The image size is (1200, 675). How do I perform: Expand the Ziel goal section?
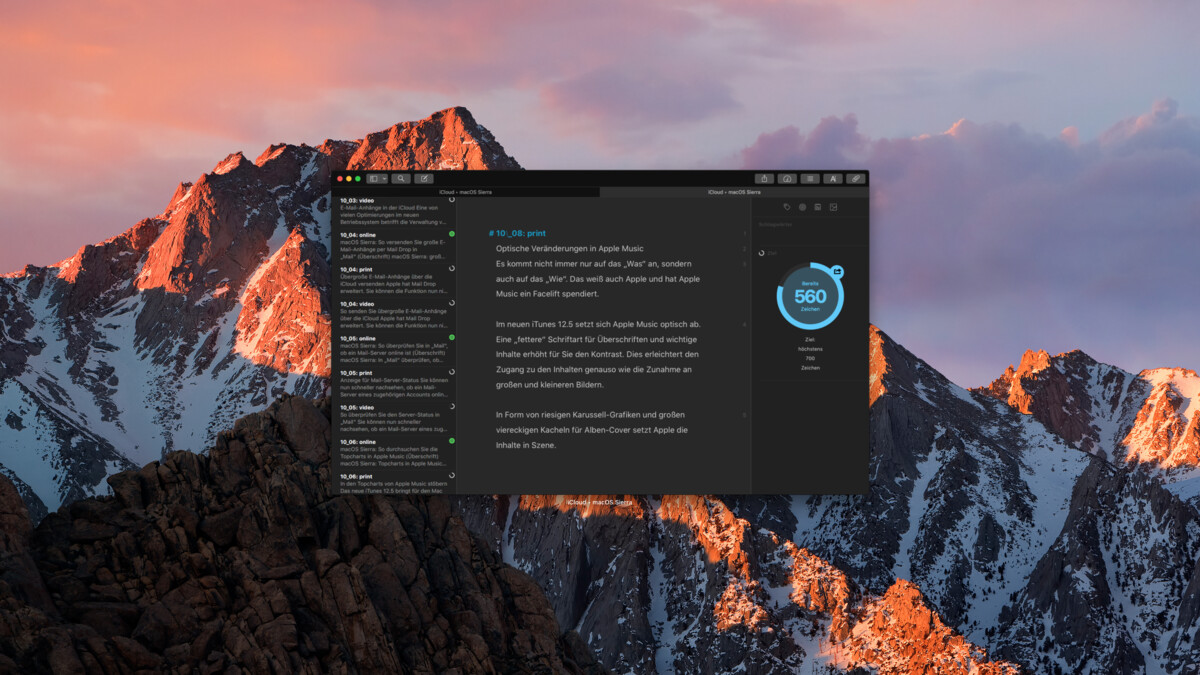771,253
